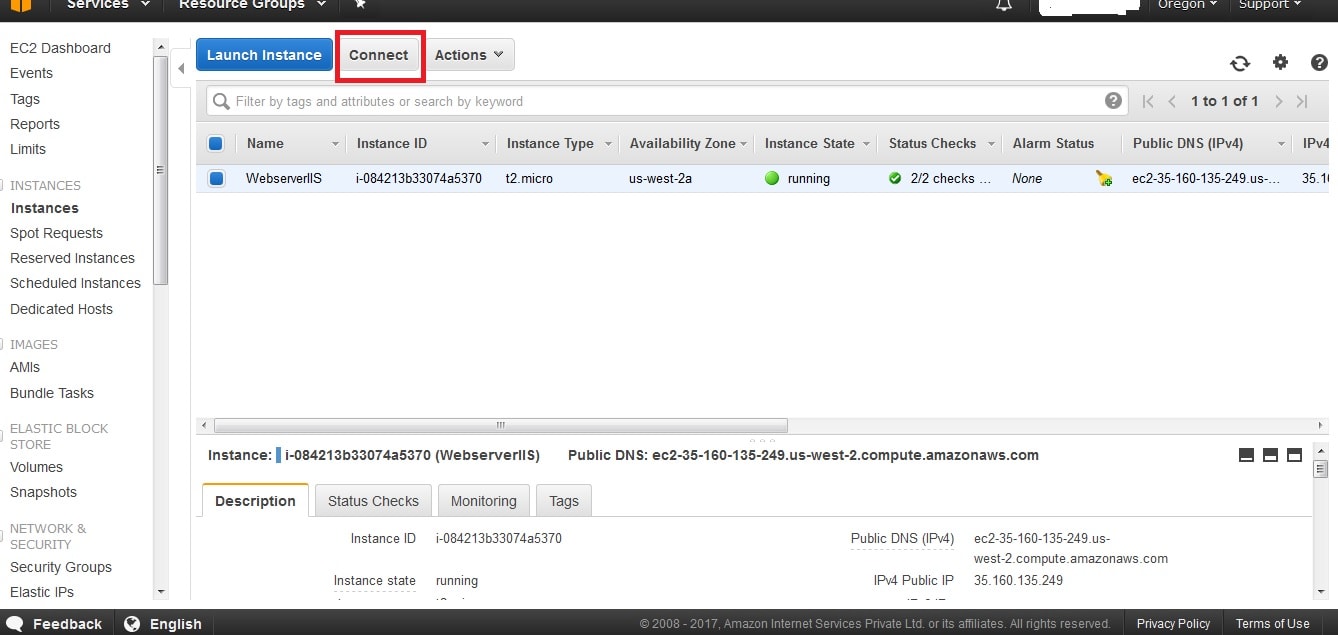Collapse the left navigation pane arrow
This screenshot has width=1338, height=635.
(x=181, y=69)
